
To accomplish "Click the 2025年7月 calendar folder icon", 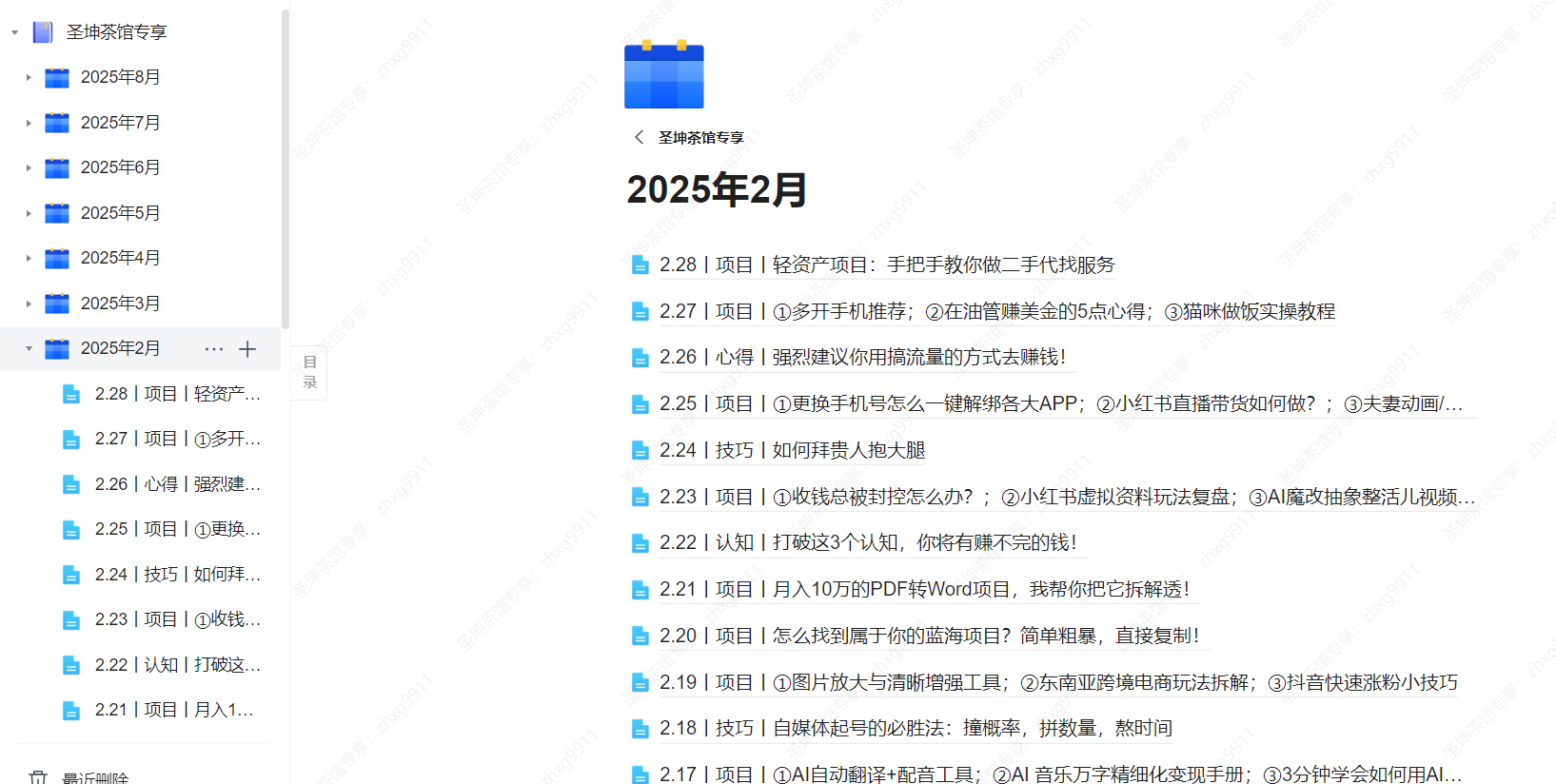I will tap(57, 123).
